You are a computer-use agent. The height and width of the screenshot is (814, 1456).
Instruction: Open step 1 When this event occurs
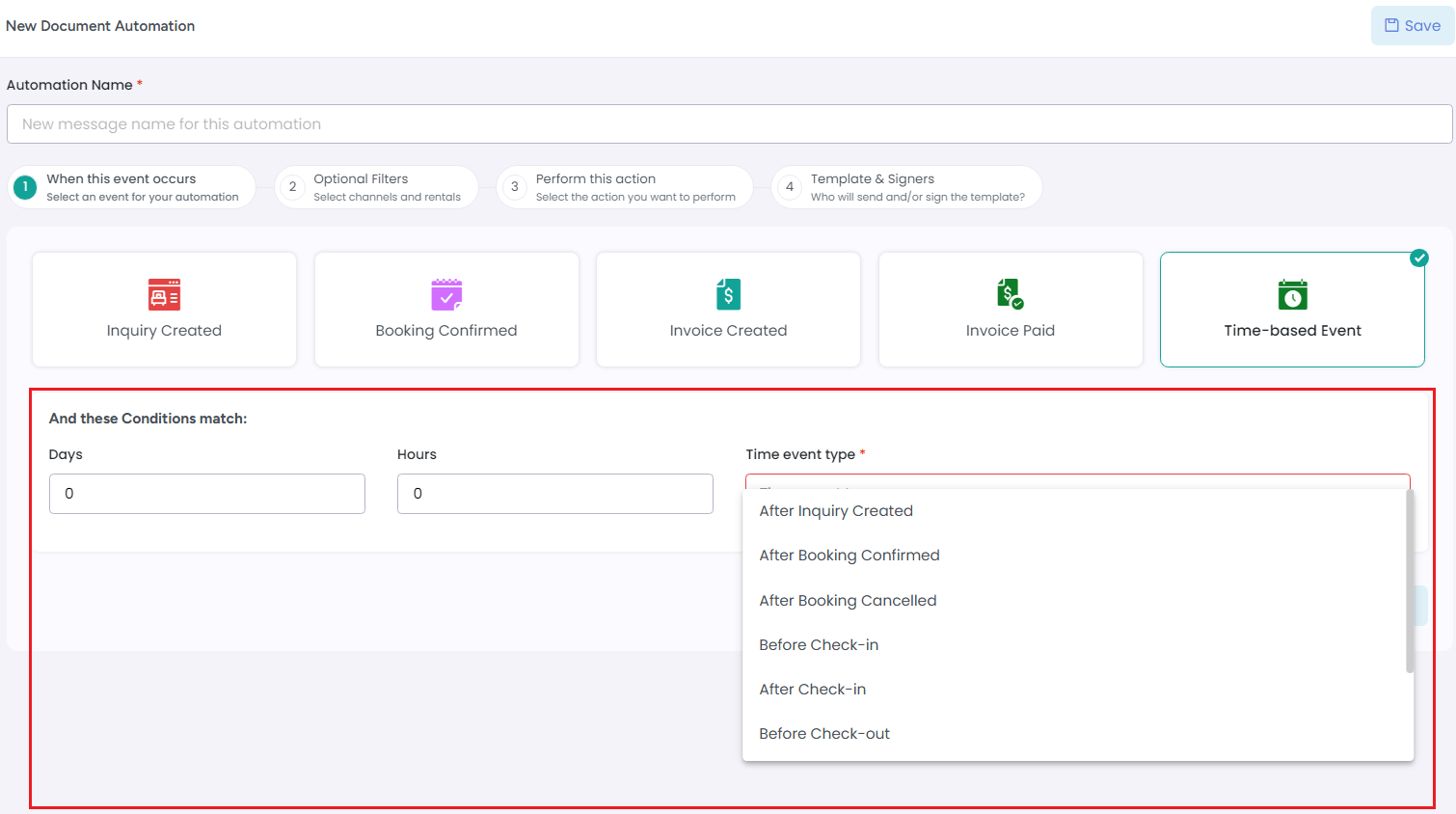tap(132, 187)
